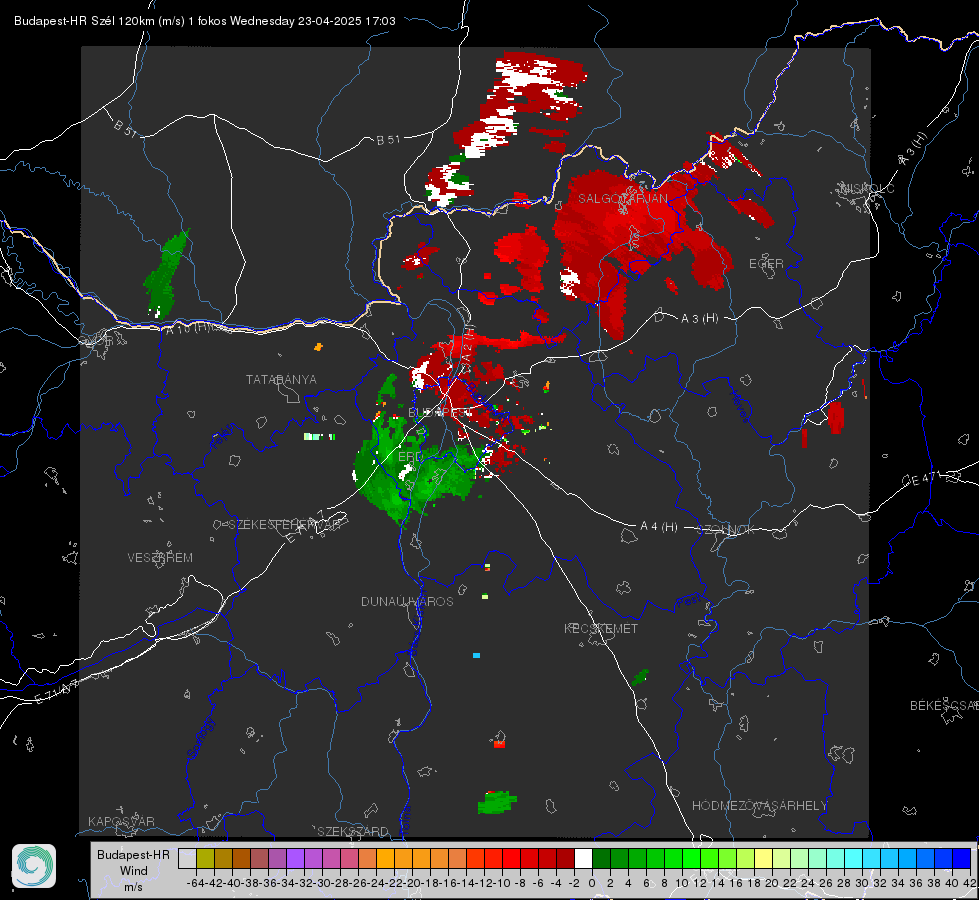Viewport: 979px width, 900px height.
Task: Pick the violet swatch between -34 and -32
Action: pos(295,858)
